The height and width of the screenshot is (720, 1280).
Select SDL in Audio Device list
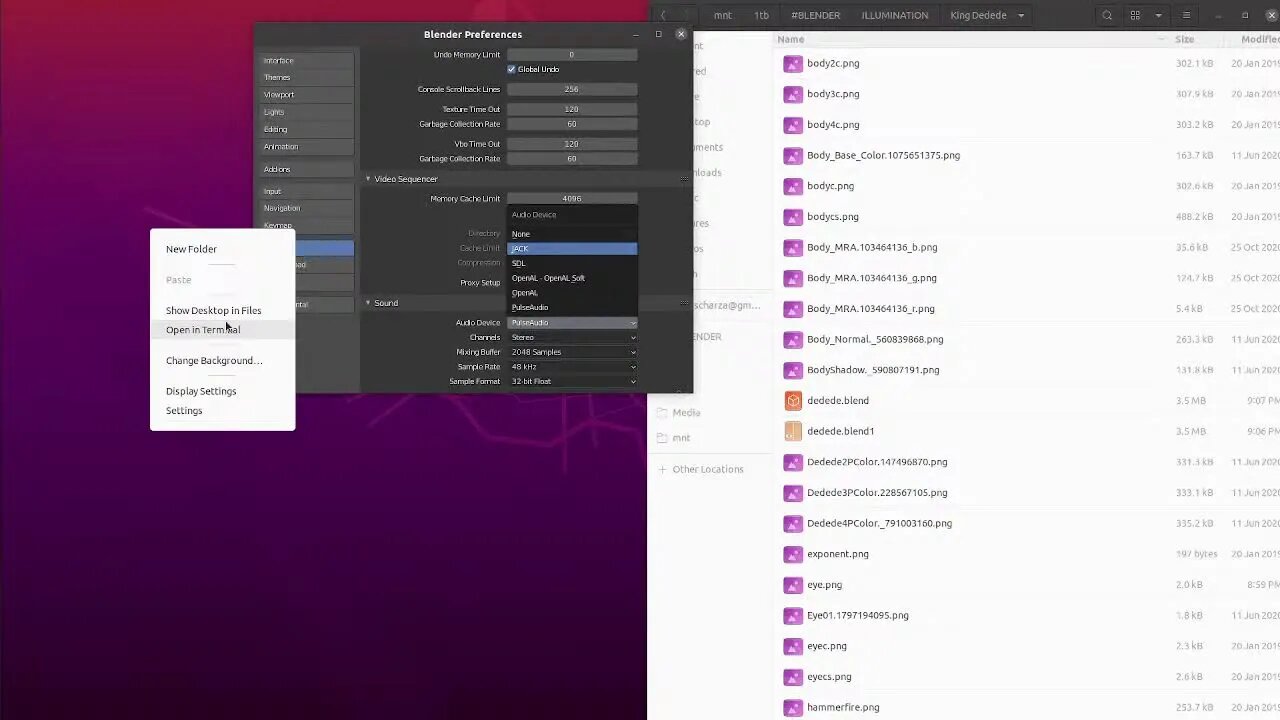click(x=572, y=263)
